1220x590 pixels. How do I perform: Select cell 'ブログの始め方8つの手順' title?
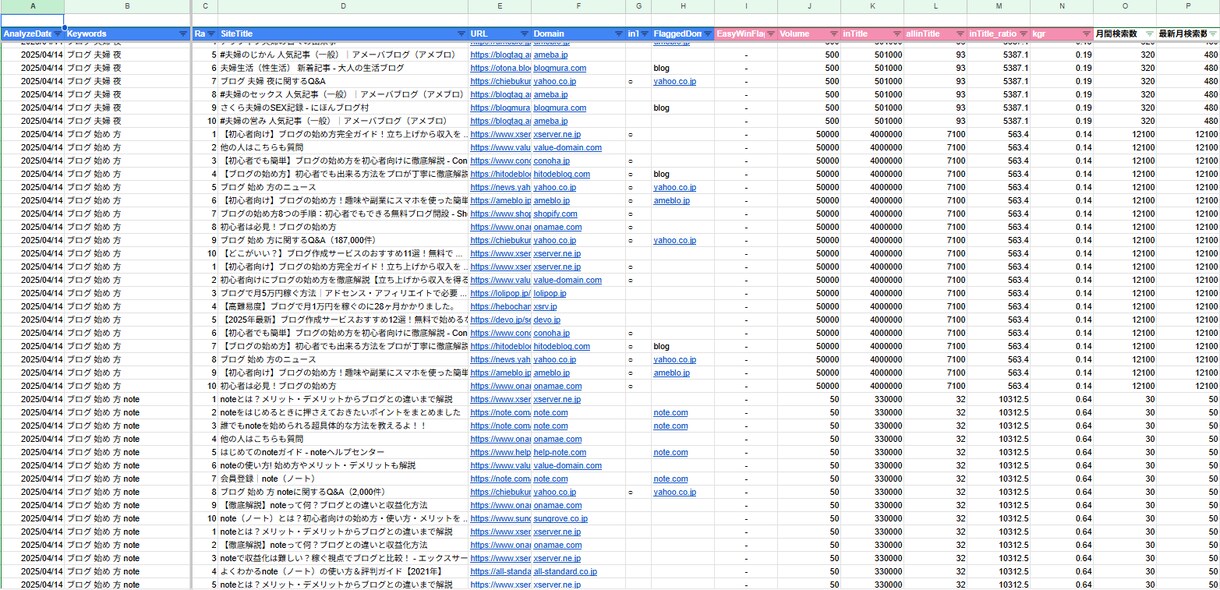point(343,214)
